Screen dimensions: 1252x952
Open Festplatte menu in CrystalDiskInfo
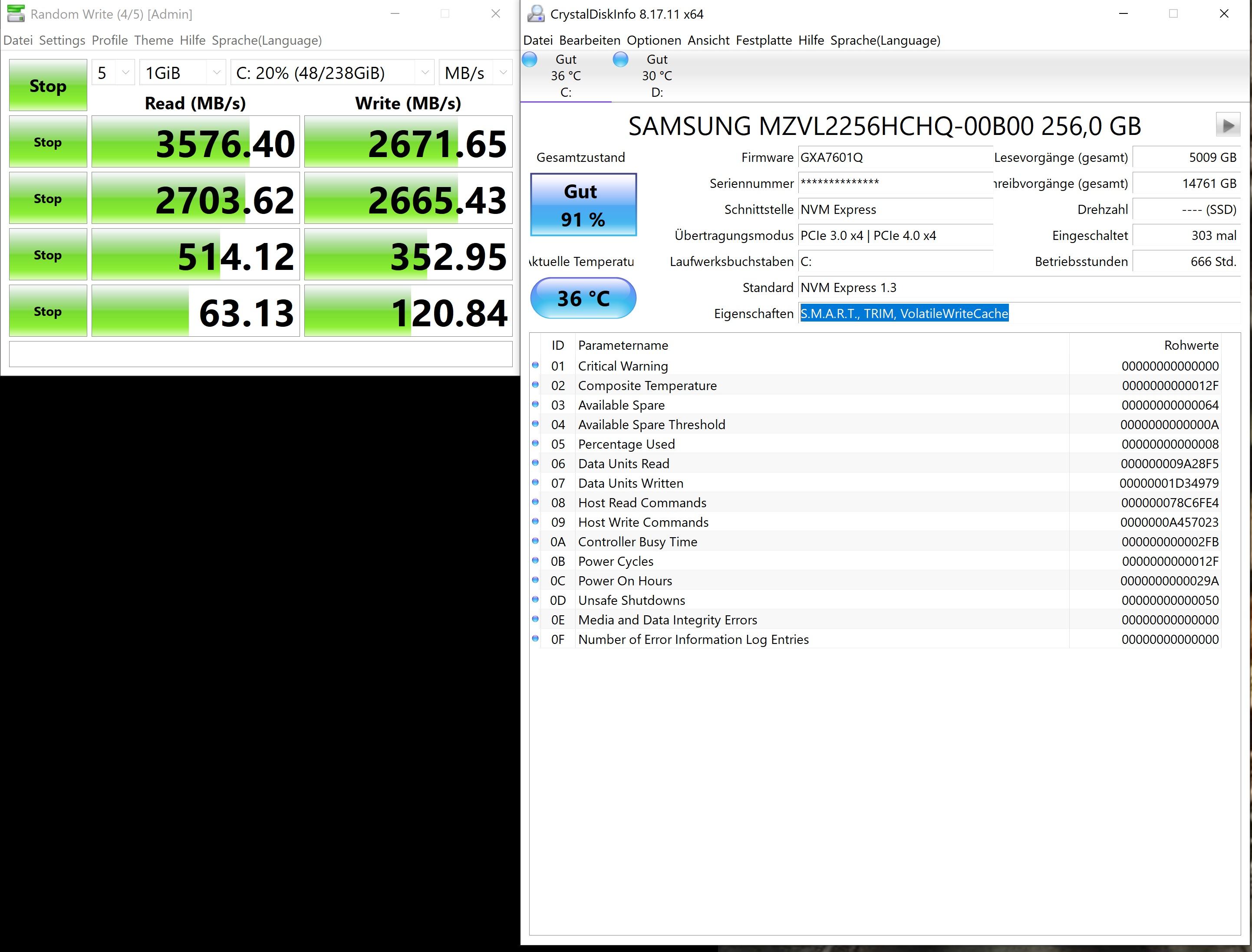click(x=764, y=40)
